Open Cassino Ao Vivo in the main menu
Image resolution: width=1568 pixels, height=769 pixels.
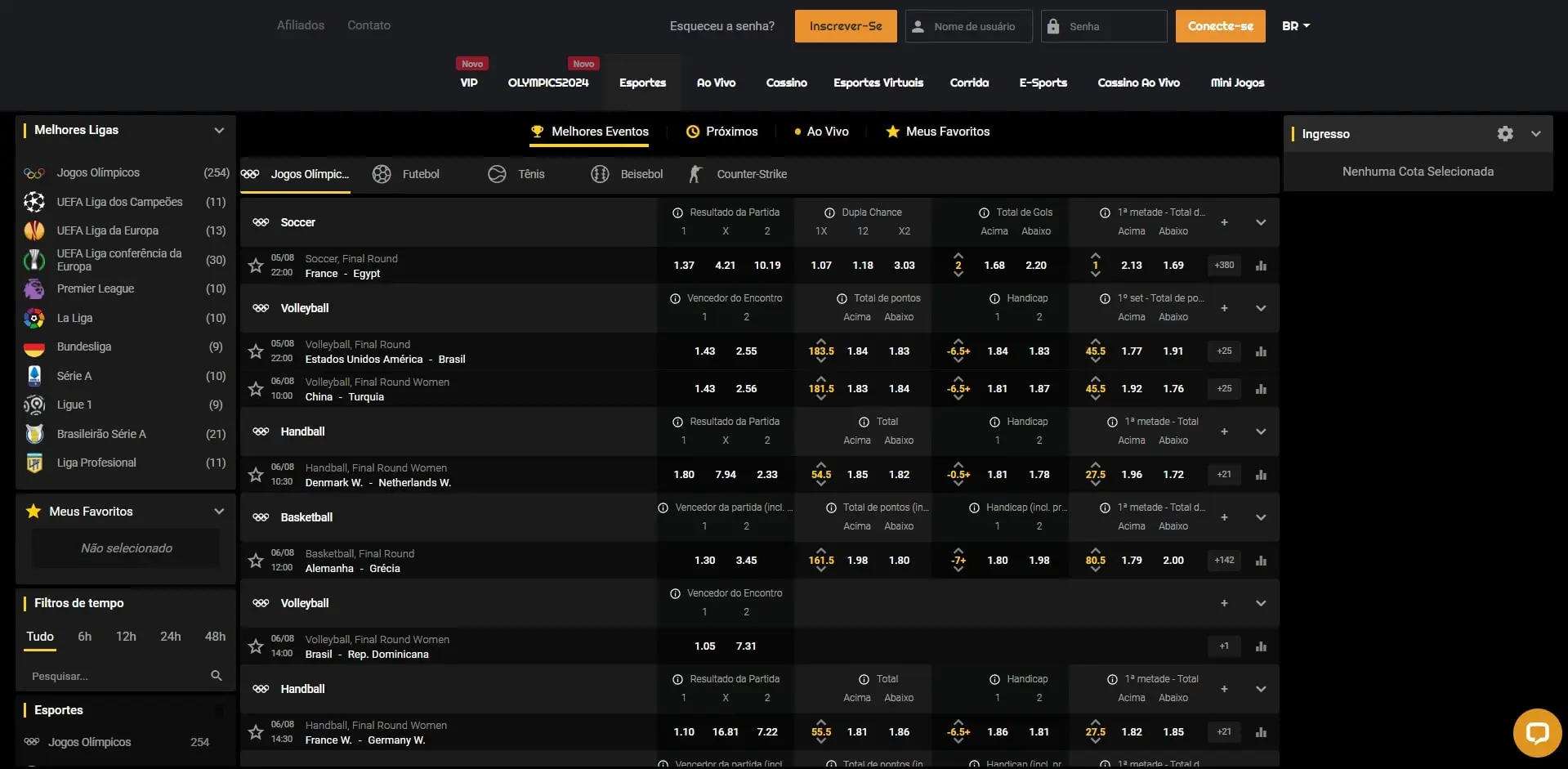click(x=1138, y=83)
